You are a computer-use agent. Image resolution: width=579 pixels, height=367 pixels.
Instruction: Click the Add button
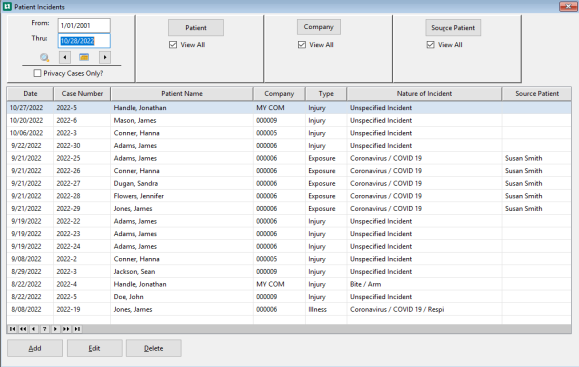pyautogui.click(x=35, y=348)
